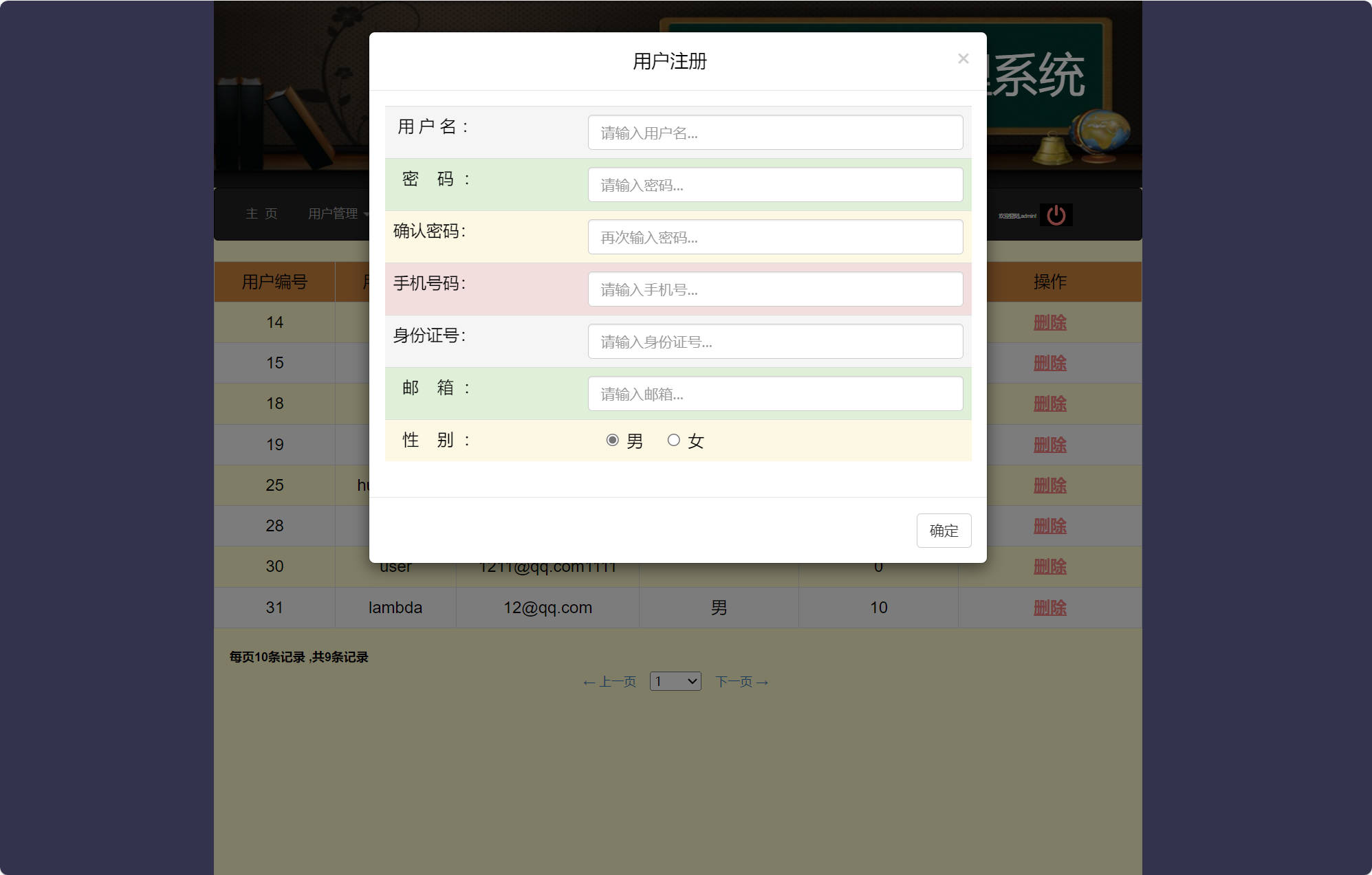Screen dimensions: 1372x875
Task: Close the 用户注册 dialog
Action: [963, 58]
